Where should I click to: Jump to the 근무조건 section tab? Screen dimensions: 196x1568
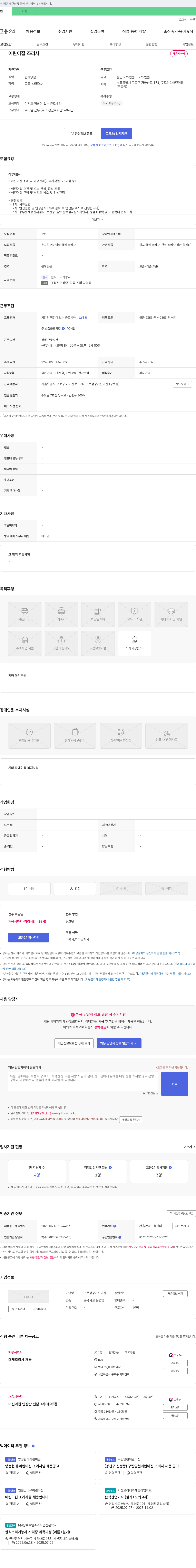coord(42,44)
